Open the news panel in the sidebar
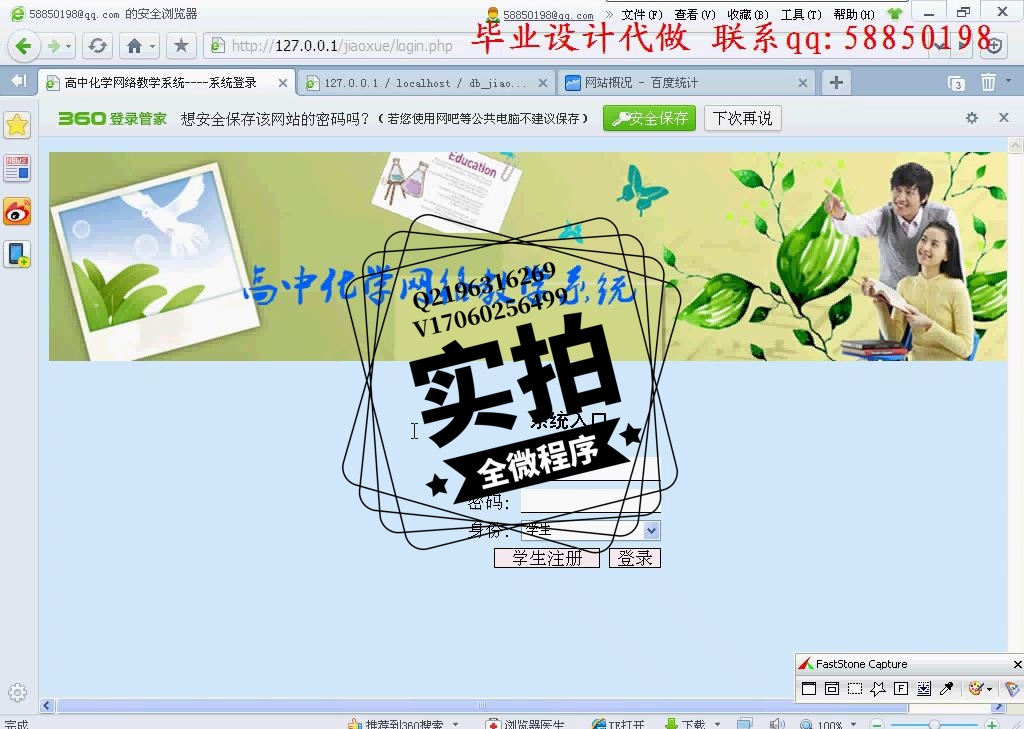Viewport: 1024px width, 729px height. click(x=17, y=168)
